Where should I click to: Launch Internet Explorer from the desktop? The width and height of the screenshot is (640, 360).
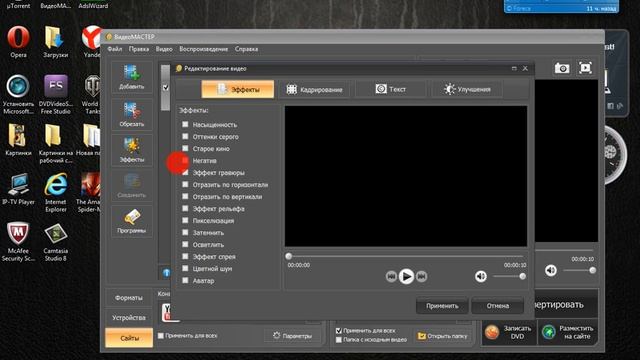[56, 192]
